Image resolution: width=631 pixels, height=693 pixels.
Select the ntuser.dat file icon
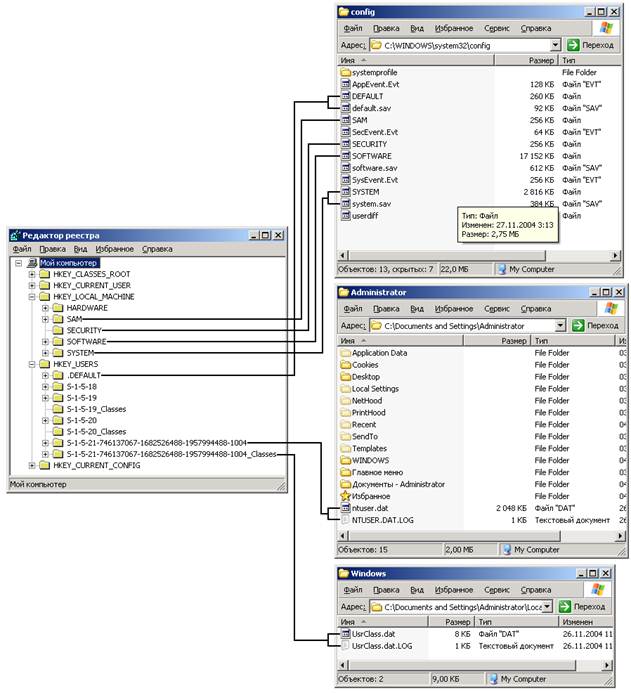(346, 508)
